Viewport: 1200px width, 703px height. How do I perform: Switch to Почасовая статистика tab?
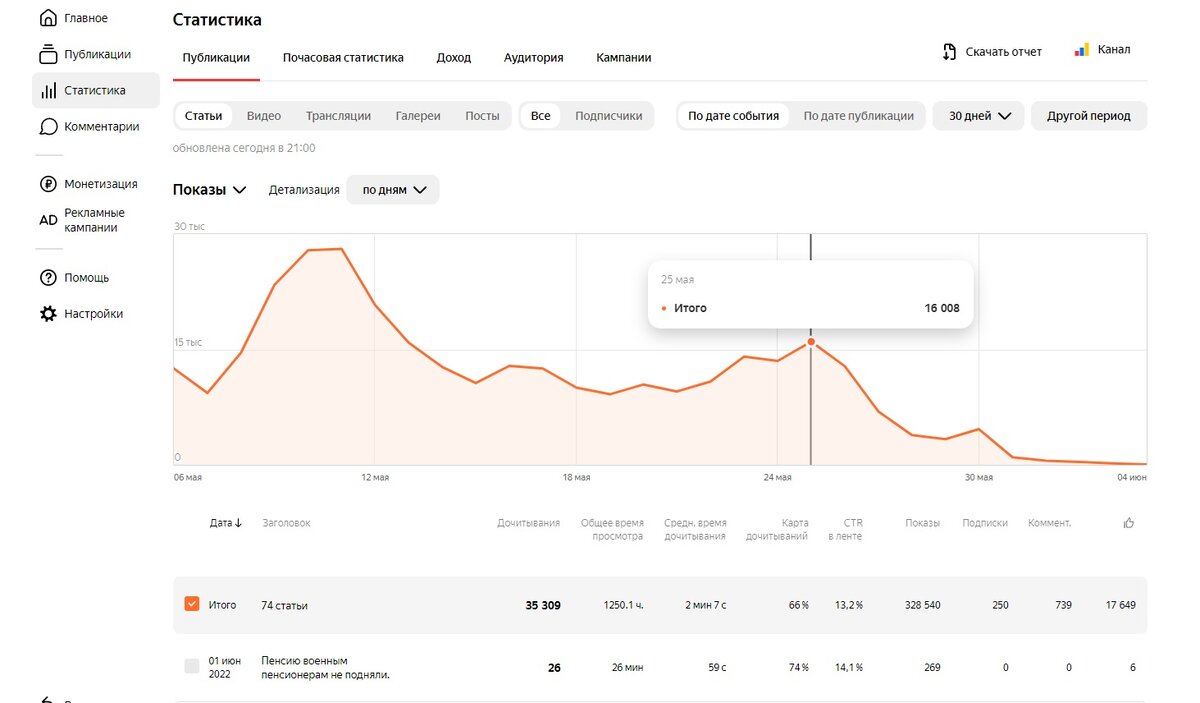click(343, 58)
